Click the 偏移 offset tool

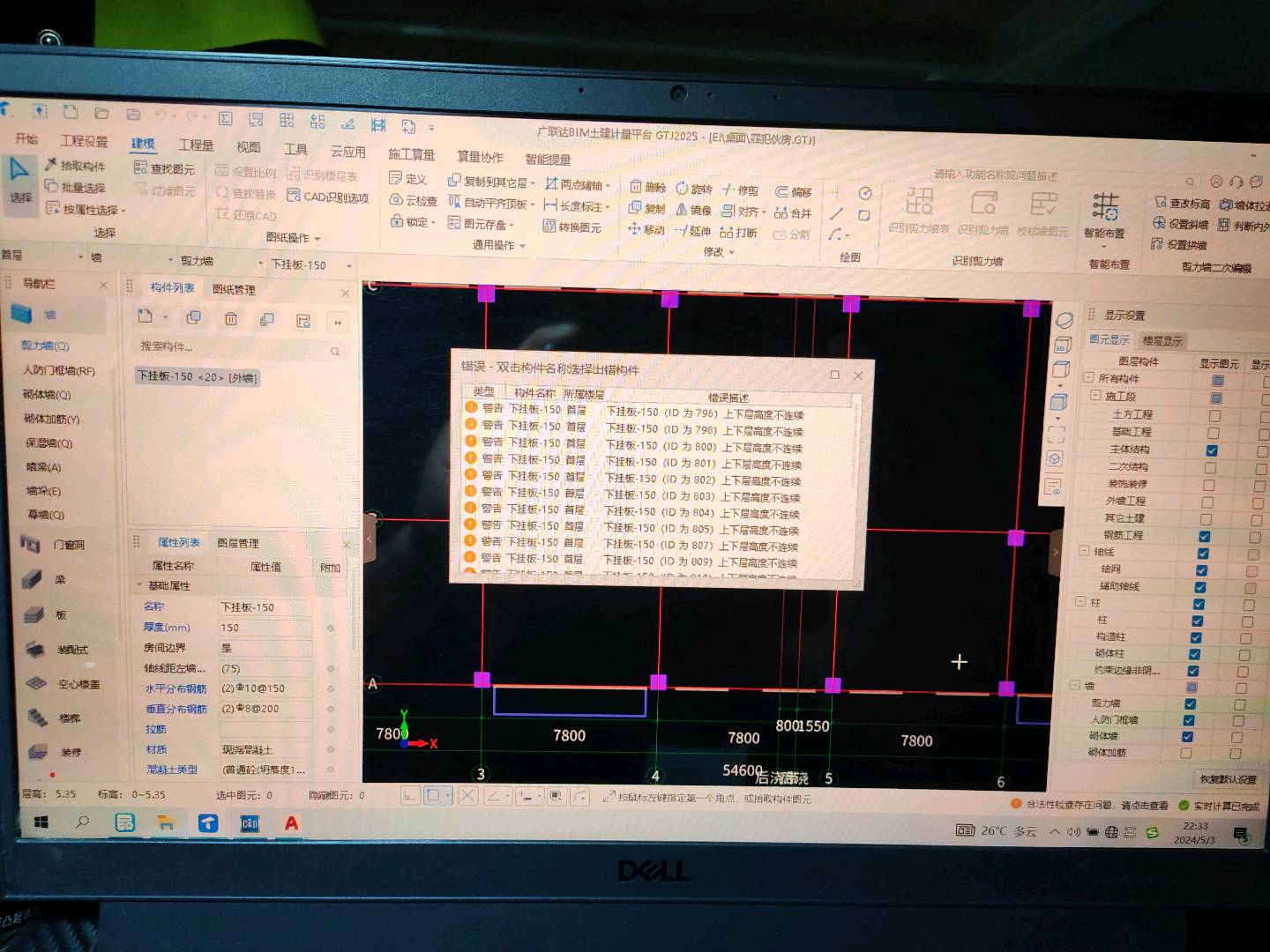point(794,191)
